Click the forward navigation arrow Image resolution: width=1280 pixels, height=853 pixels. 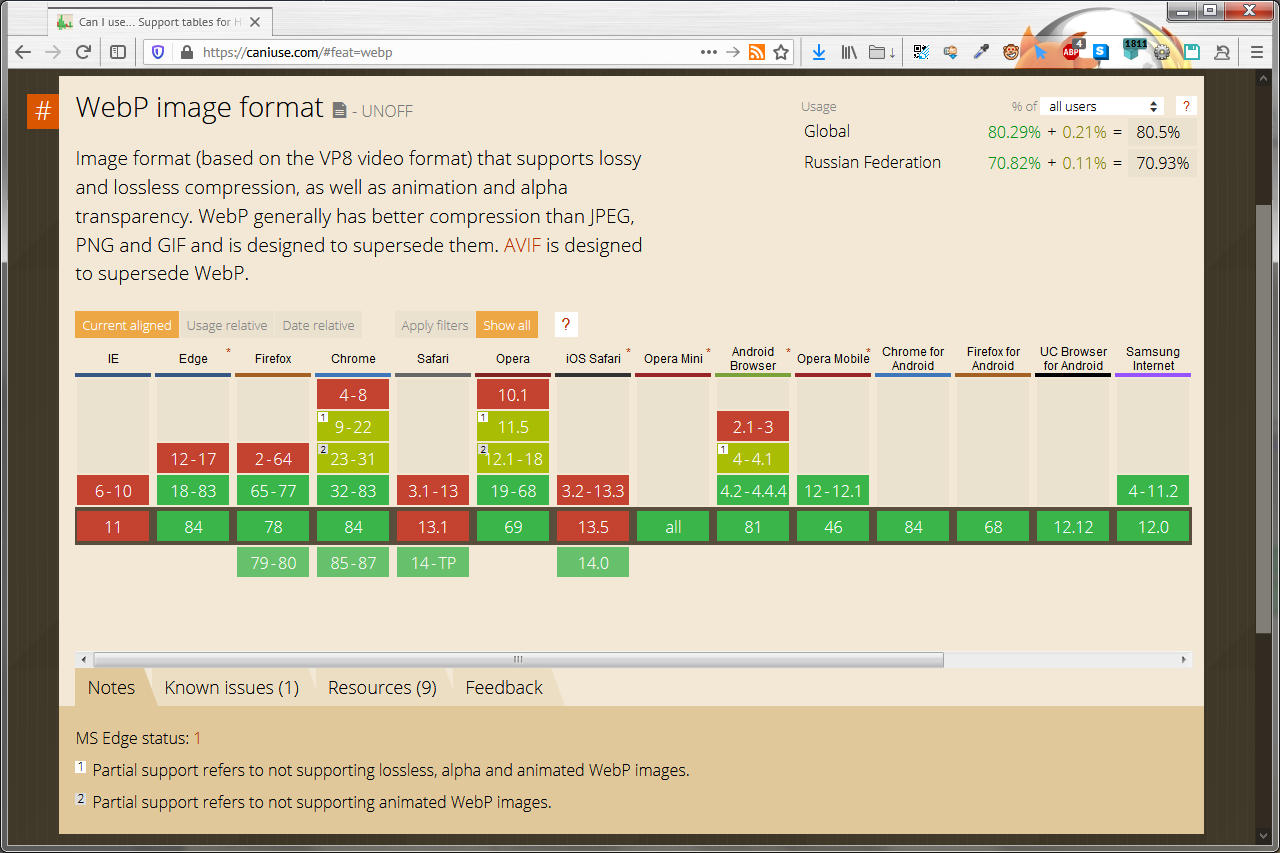53,52
